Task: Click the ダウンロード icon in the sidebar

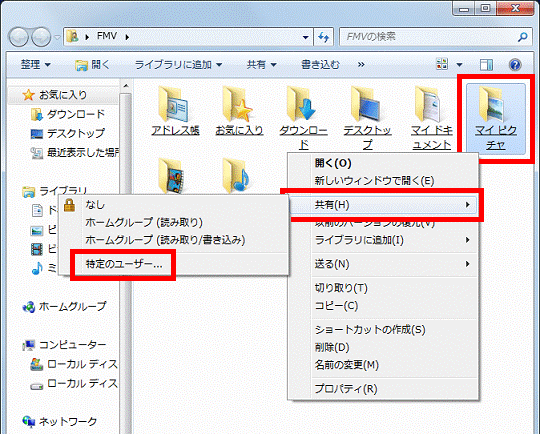Action: click(x=37, y=114)
